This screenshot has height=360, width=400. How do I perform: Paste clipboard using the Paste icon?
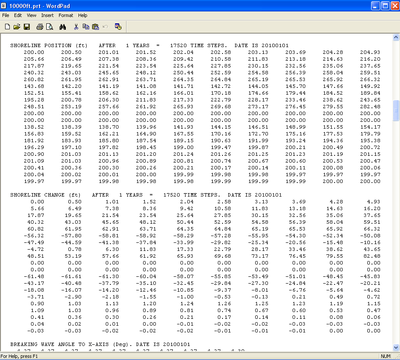click(x=96, y=27)
